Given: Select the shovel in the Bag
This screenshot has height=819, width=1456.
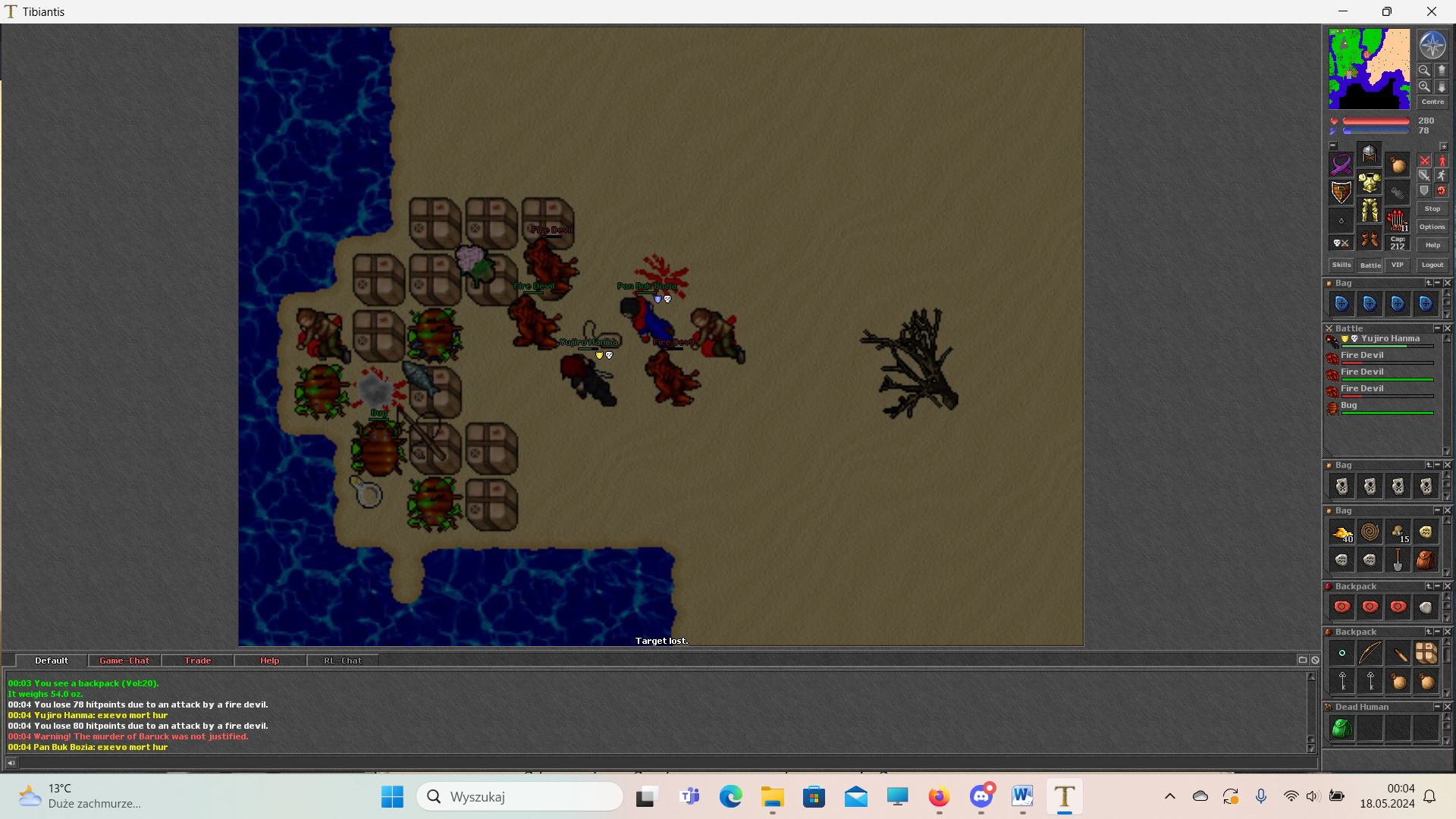Looking at the screenshot, I should [x=1398, y=560].
